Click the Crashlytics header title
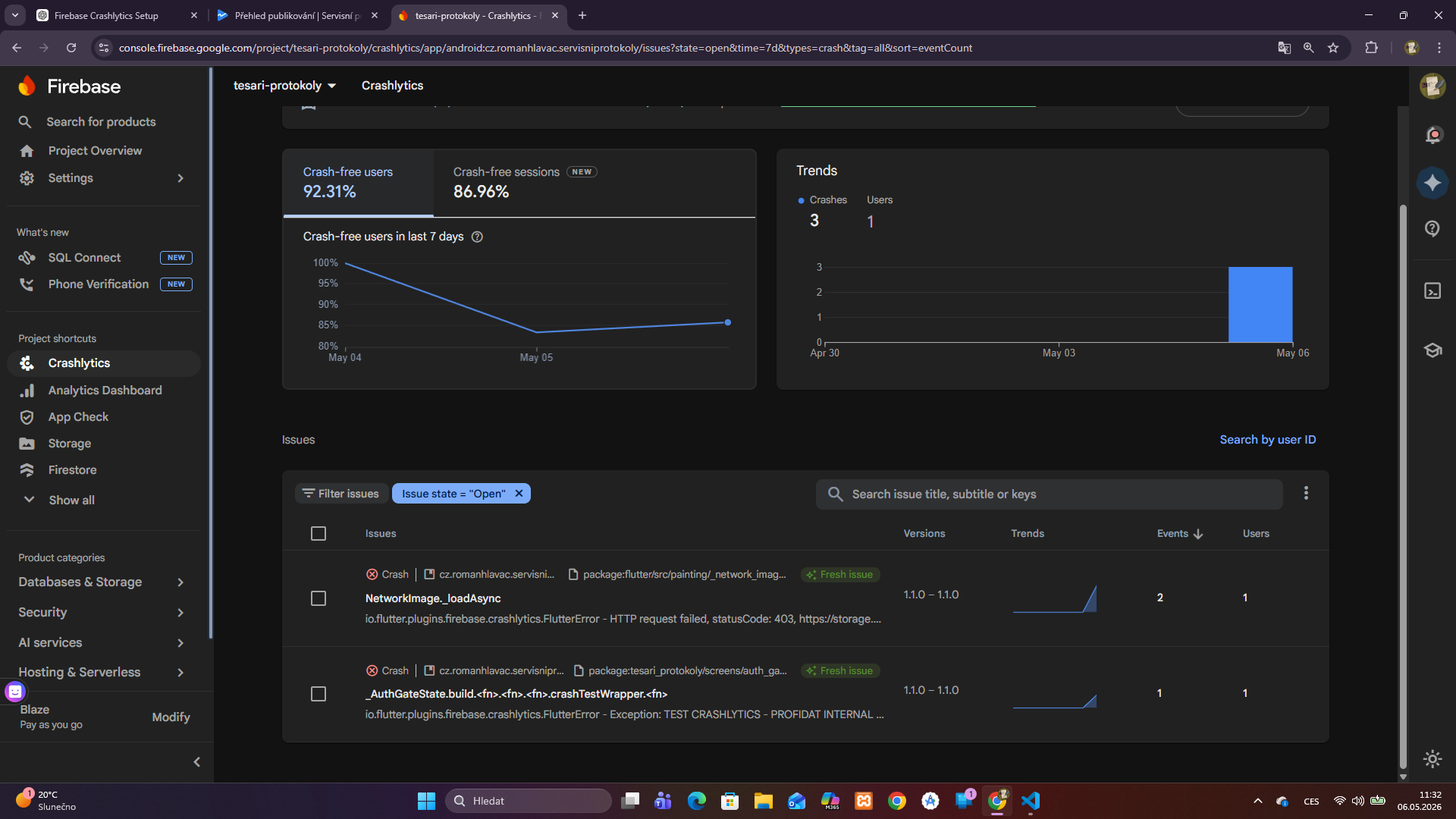The height and width of the screenshot is (819, 1456). pos(392,86)
